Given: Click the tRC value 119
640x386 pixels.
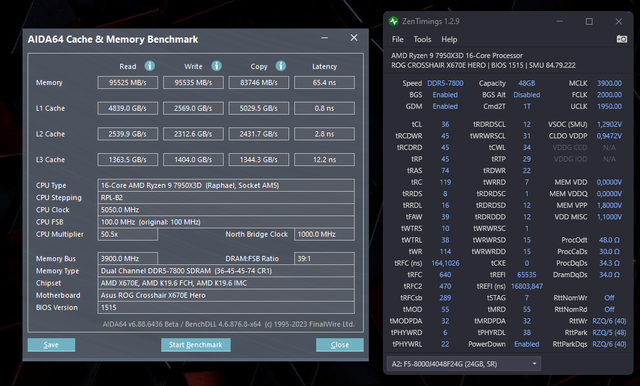Looking at the screenshot, I should click(445, 182).
